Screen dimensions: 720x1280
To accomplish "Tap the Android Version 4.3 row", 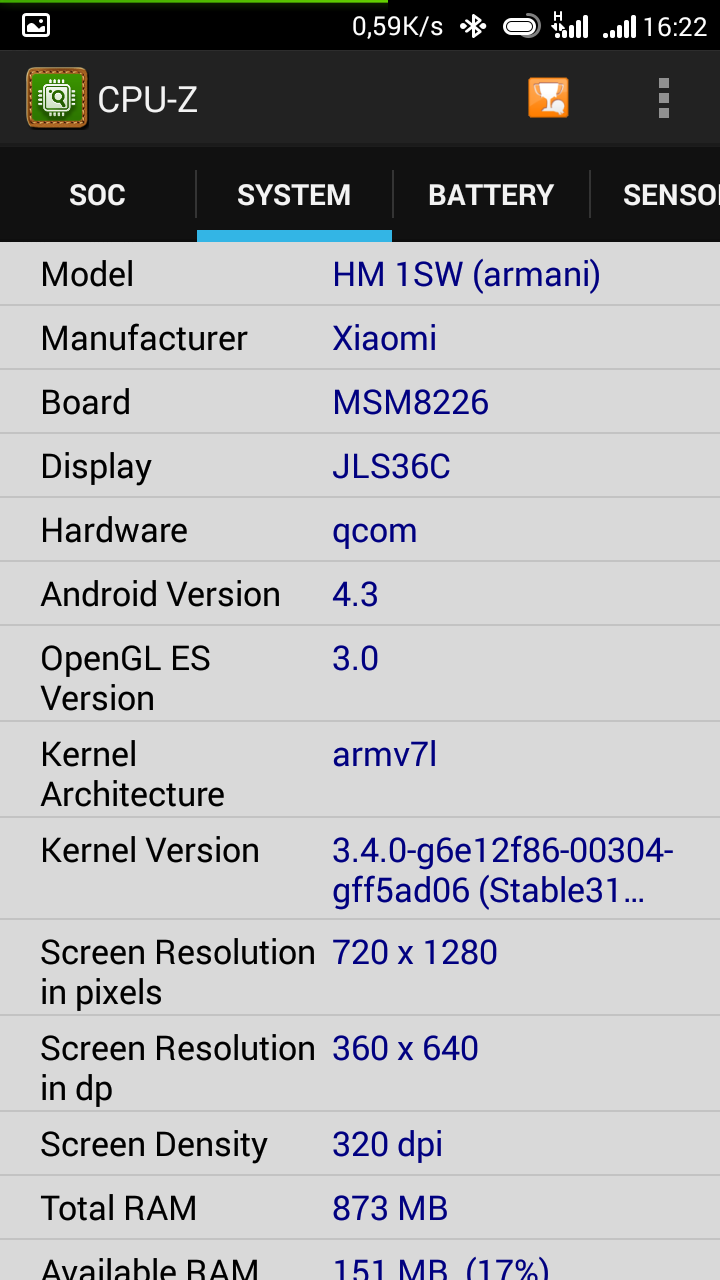I will coord(360,594).
